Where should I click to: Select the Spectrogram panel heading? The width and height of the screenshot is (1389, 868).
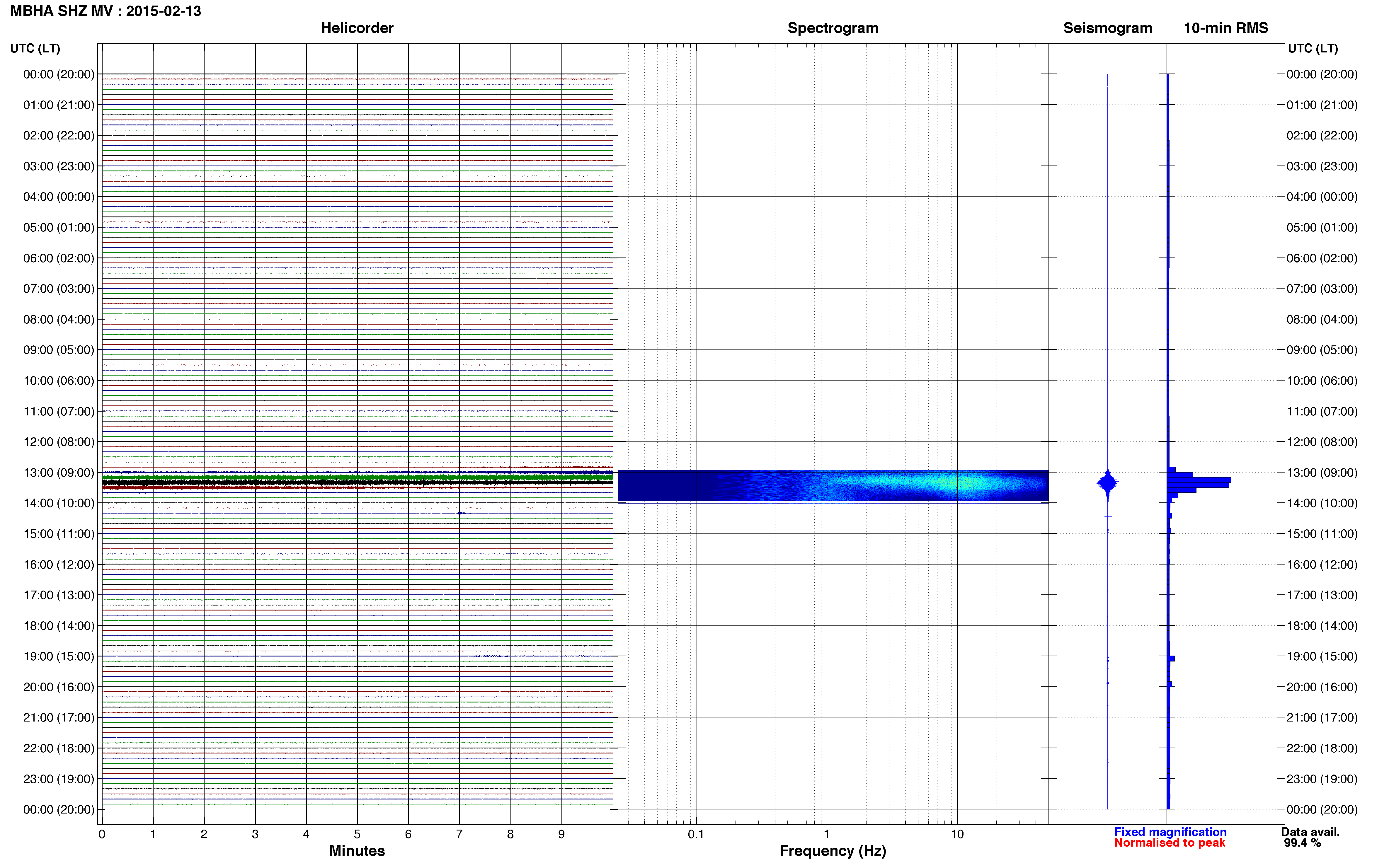[x=833, y=28]
